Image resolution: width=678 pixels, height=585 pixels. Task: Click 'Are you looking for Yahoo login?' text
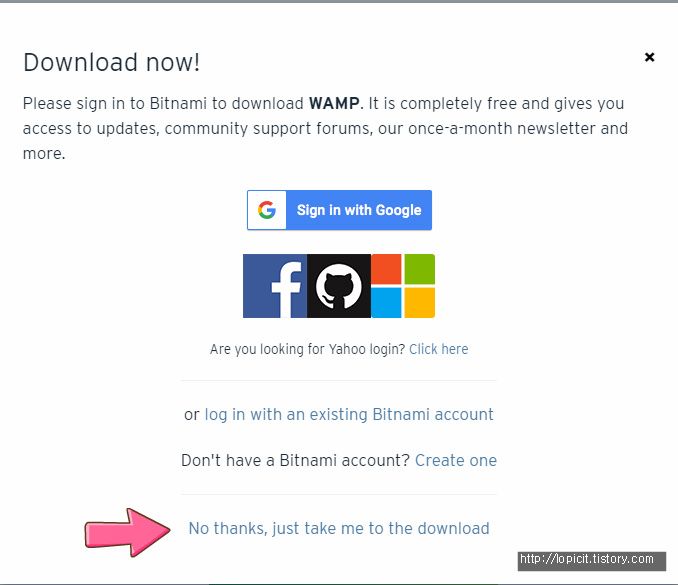coord(307,349)
